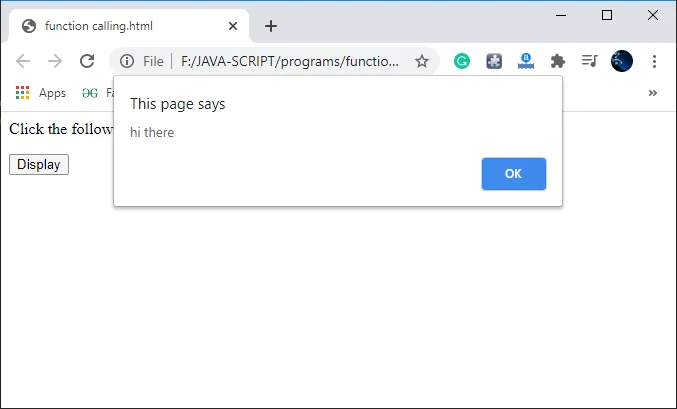Viewport: 677px width, 409px height.
Task: Open the Extensions puzzle menu
Action: tap(558, 61)
